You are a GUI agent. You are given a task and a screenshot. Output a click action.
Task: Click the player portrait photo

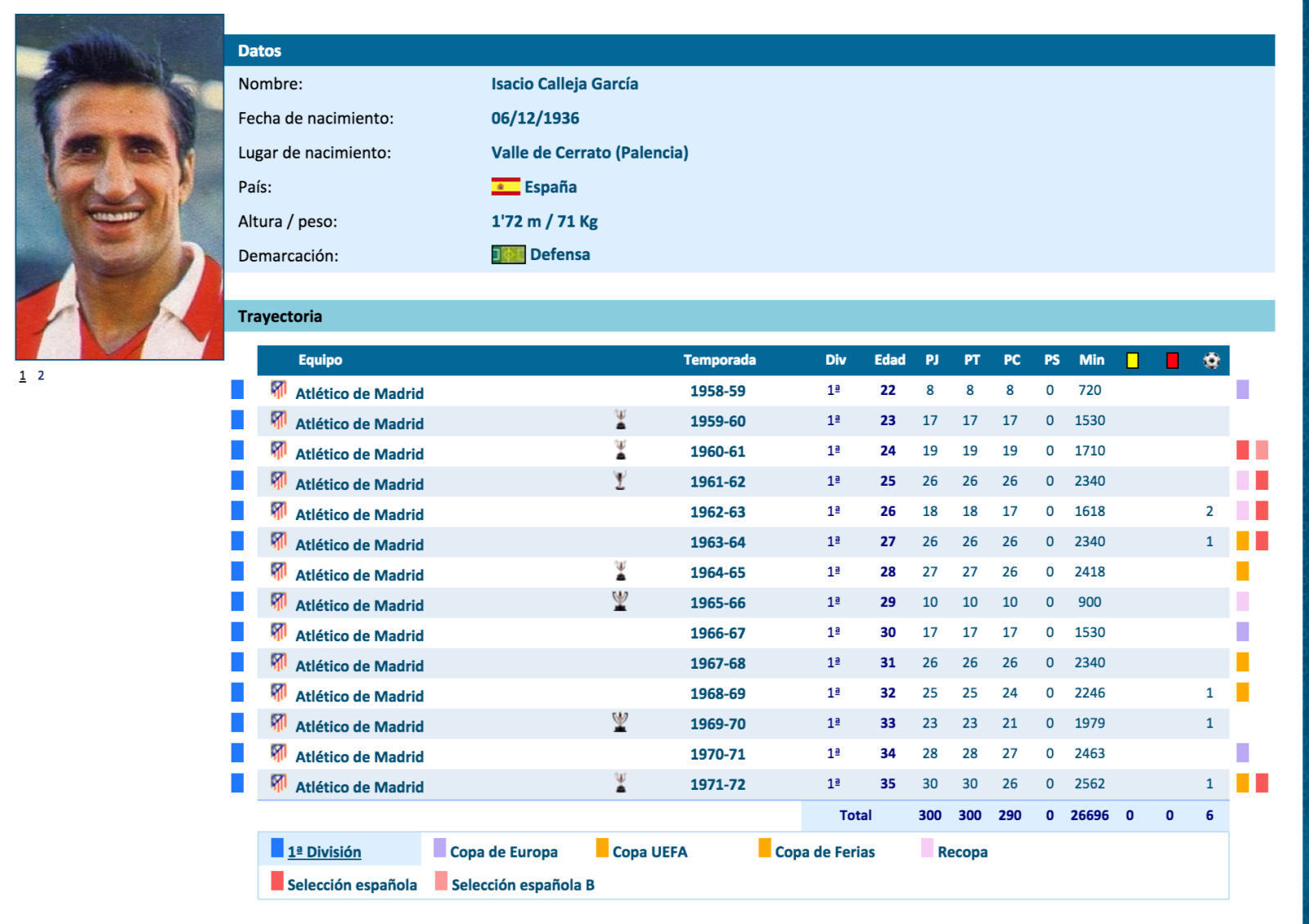click(x=119, y=186)
